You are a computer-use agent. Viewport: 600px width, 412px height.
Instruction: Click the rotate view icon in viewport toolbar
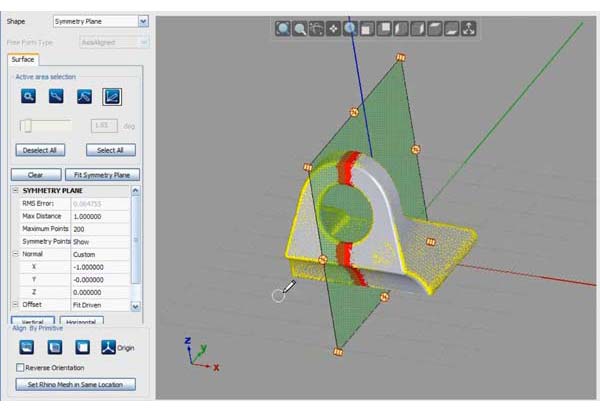click(317, 29)
